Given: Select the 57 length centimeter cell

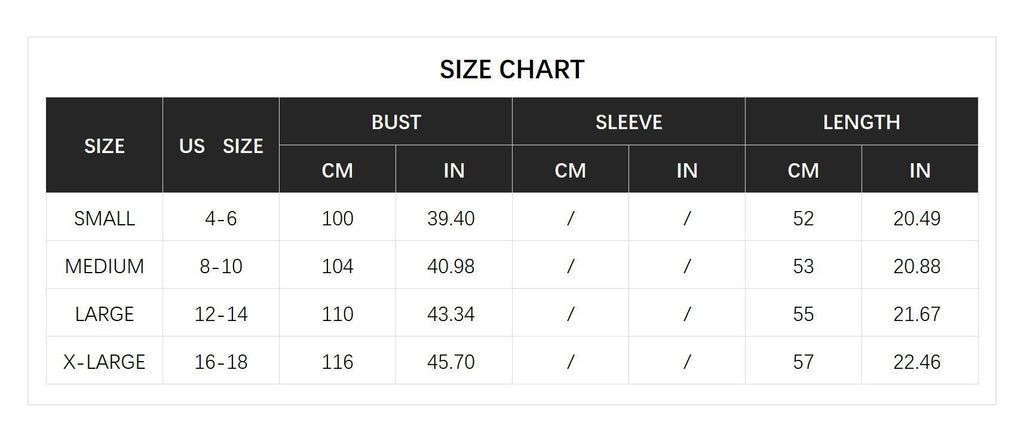Looking at the screenshot, I should pos(803,362).
